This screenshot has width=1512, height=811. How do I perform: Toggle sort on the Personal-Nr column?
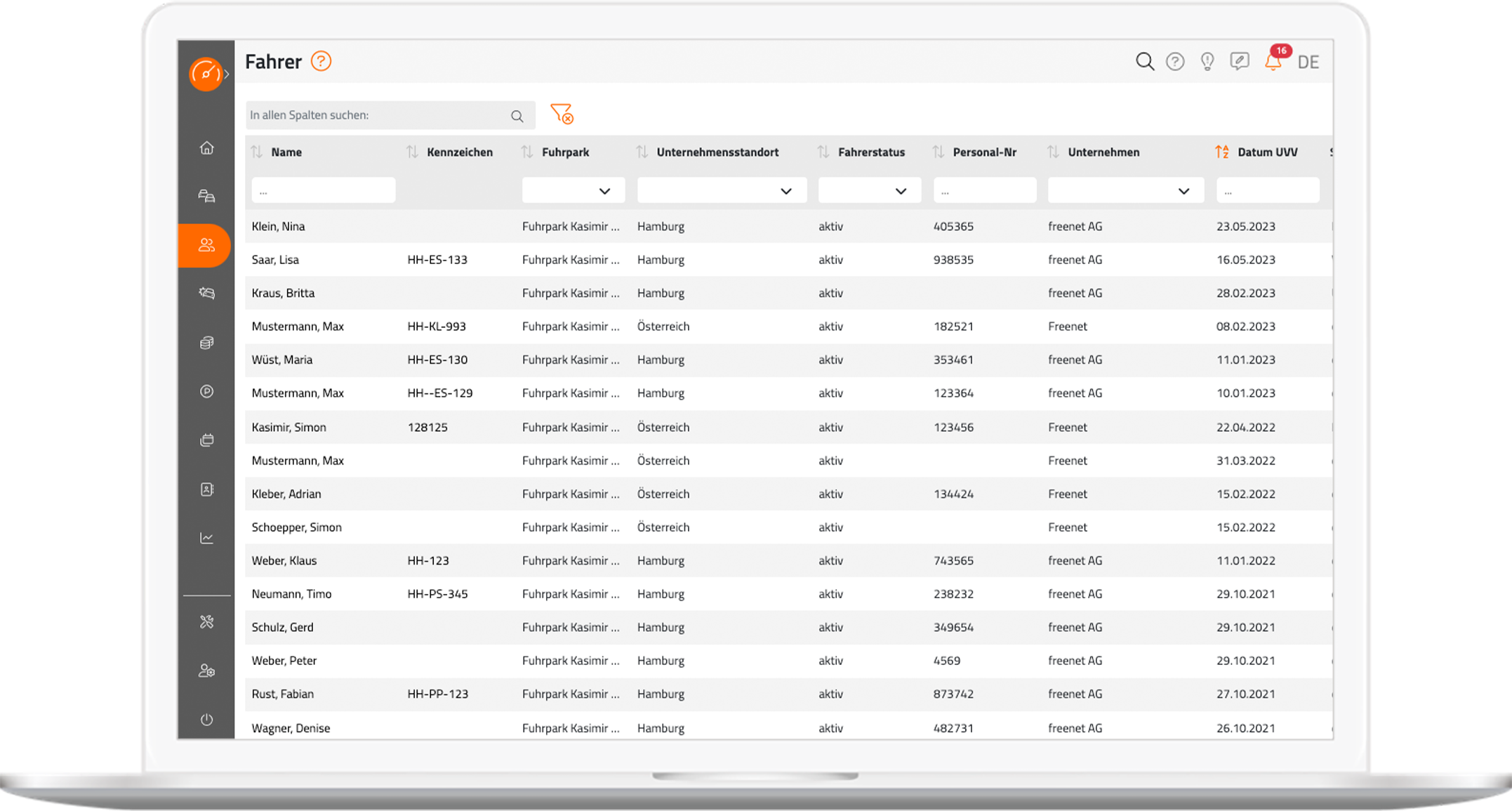pyautogui.click(x=938, y=152)
